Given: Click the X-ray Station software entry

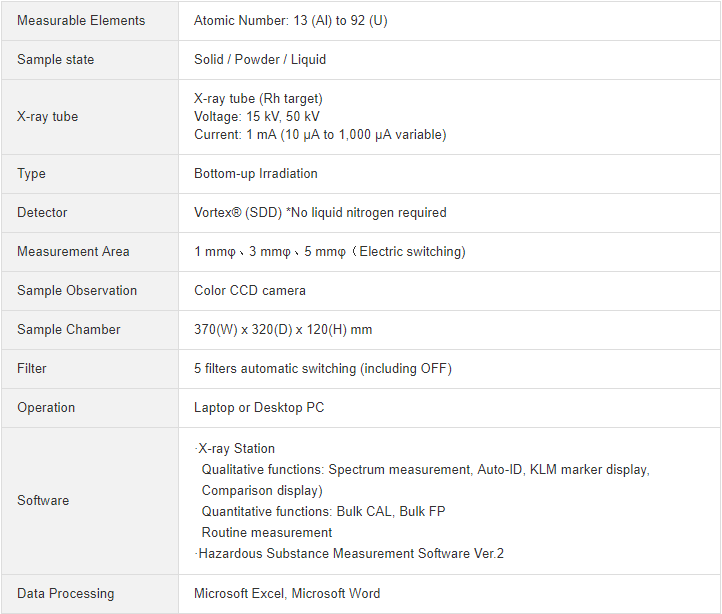Looking at the screenshot, I should point(236,448).
